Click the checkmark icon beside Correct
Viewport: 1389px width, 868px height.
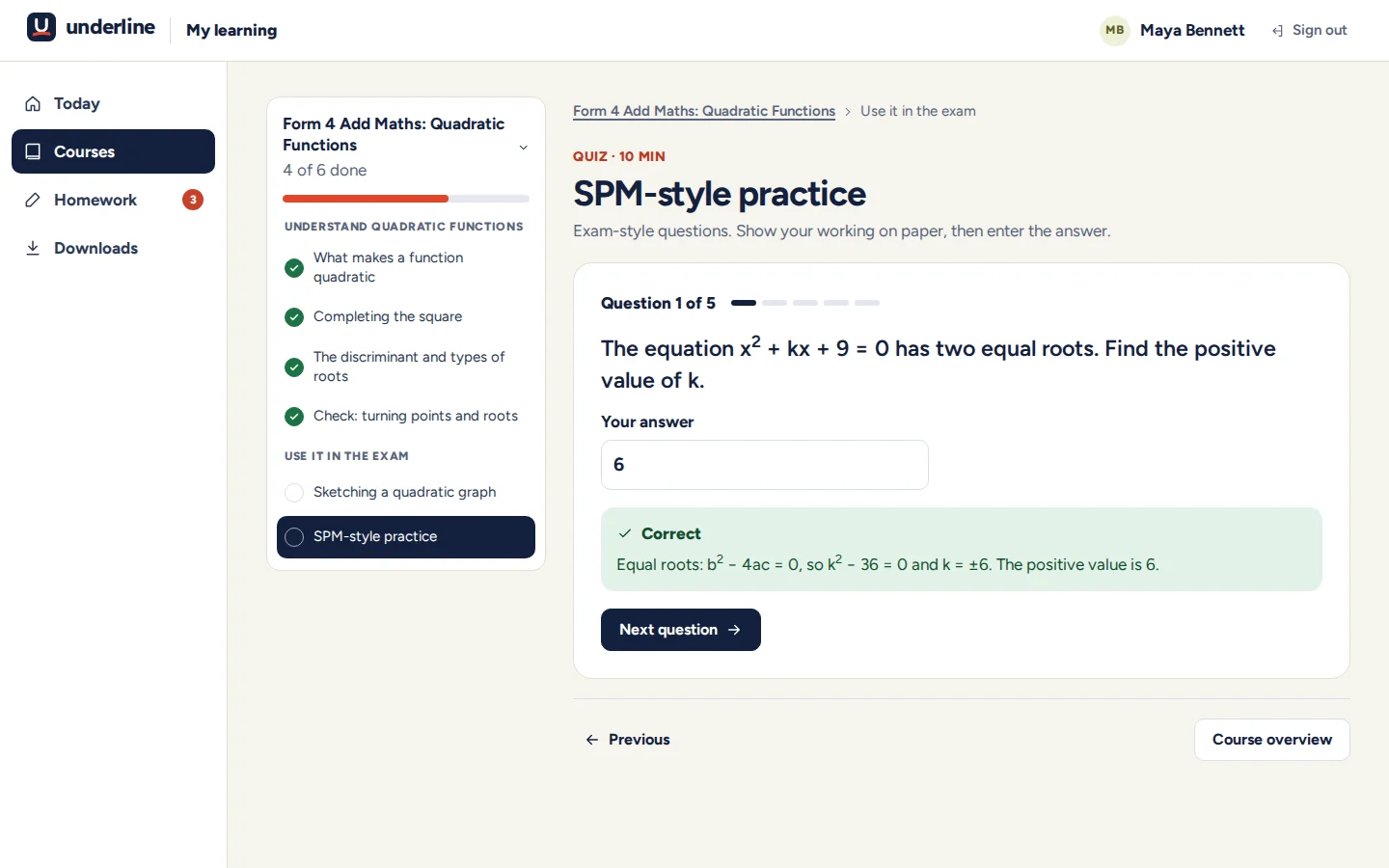(x=625, y=533)
